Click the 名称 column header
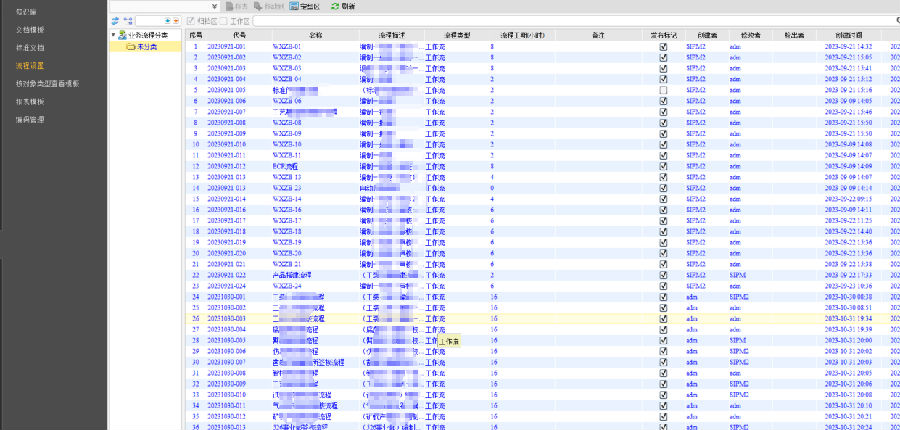This screenshot has height=430, width=900. [316, 35]
